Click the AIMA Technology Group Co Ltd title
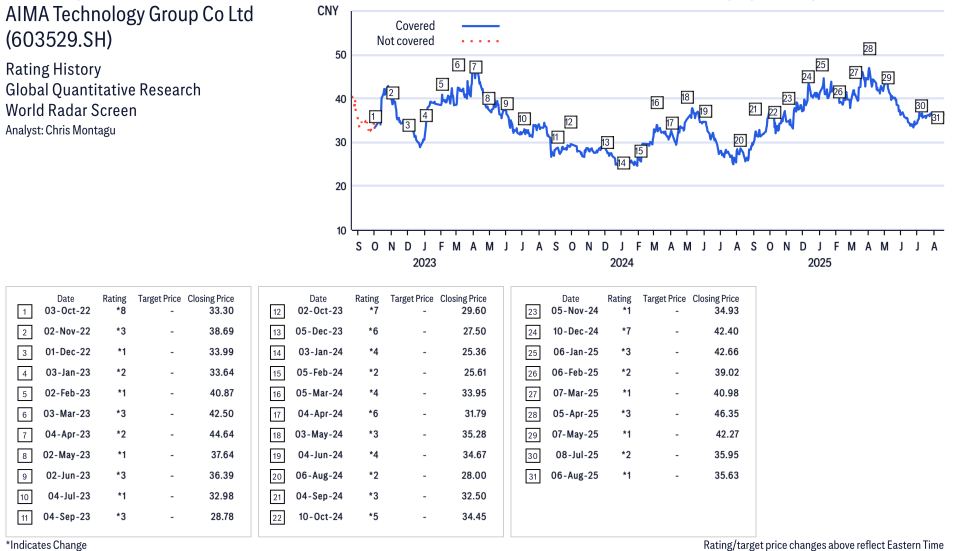Viewport: 955px width, 551px height. click(130, 14)
